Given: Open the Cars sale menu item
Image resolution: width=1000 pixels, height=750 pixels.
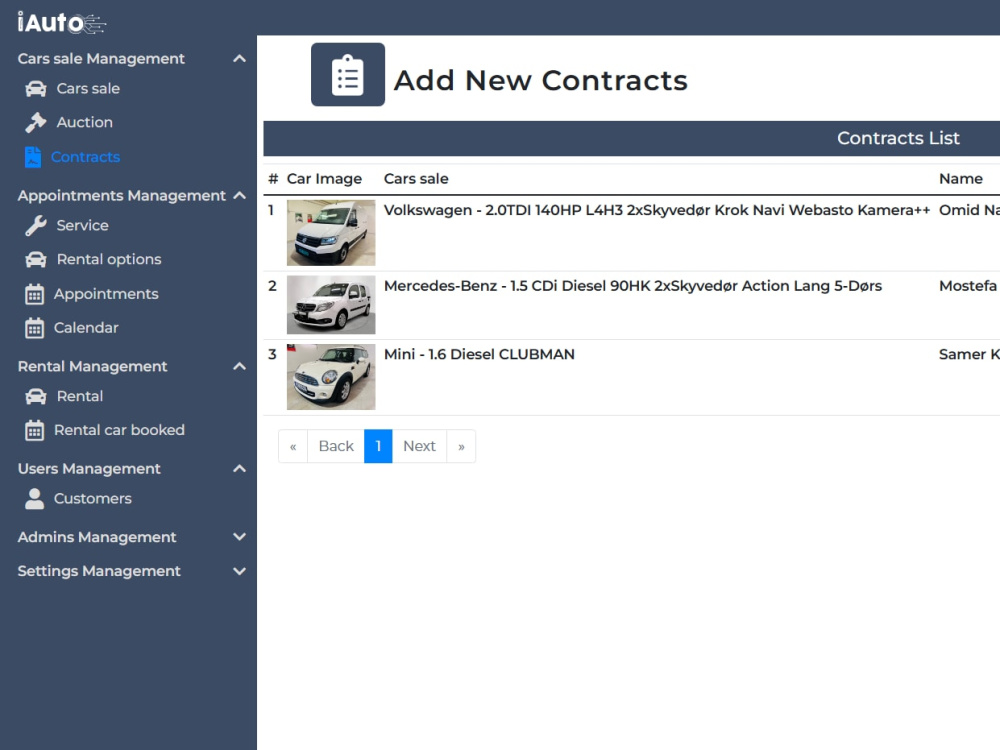Looking at the screenshot, I should coord(88,89).
